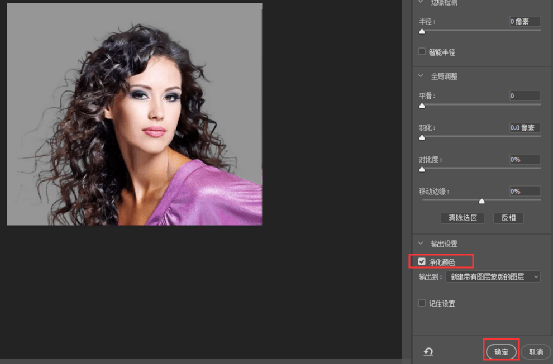Collapse the 边缘检测 edge detection section
The image size is (553, 364).
click(x=421, y=2)
